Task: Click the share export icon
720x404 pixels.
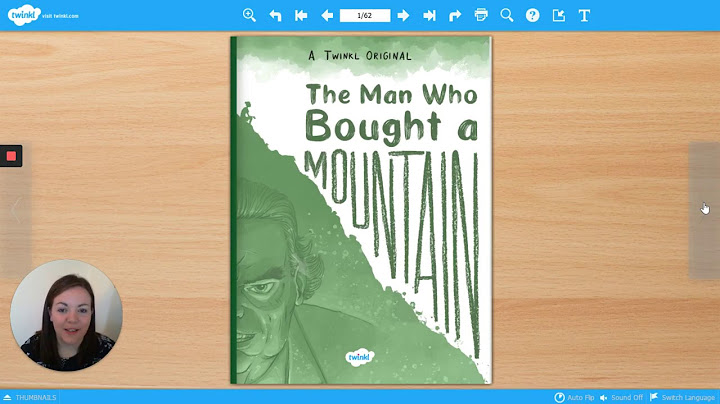Action: tap(558, 16)
